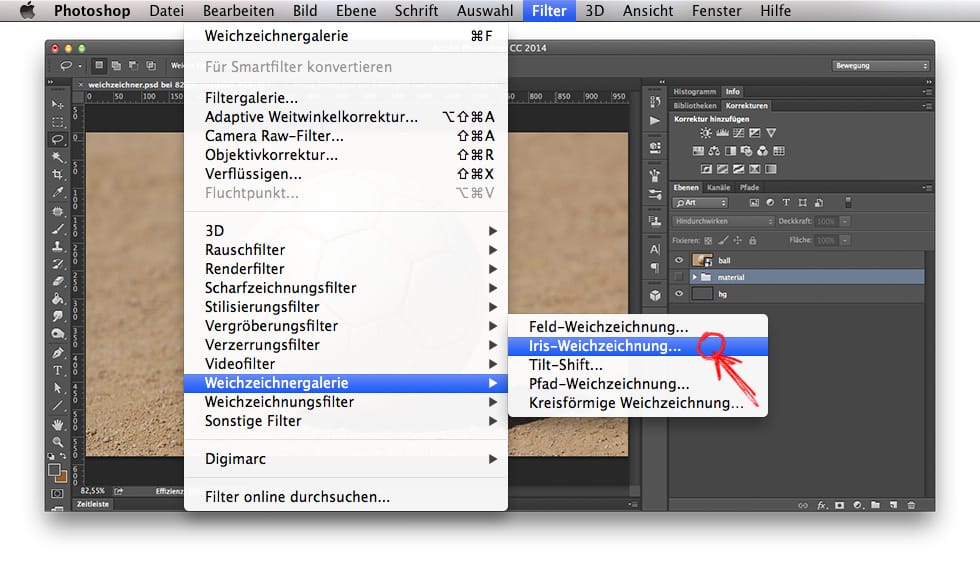Click the ball layer thumbnail
This screenshot has width=980, height=585.
702,260
